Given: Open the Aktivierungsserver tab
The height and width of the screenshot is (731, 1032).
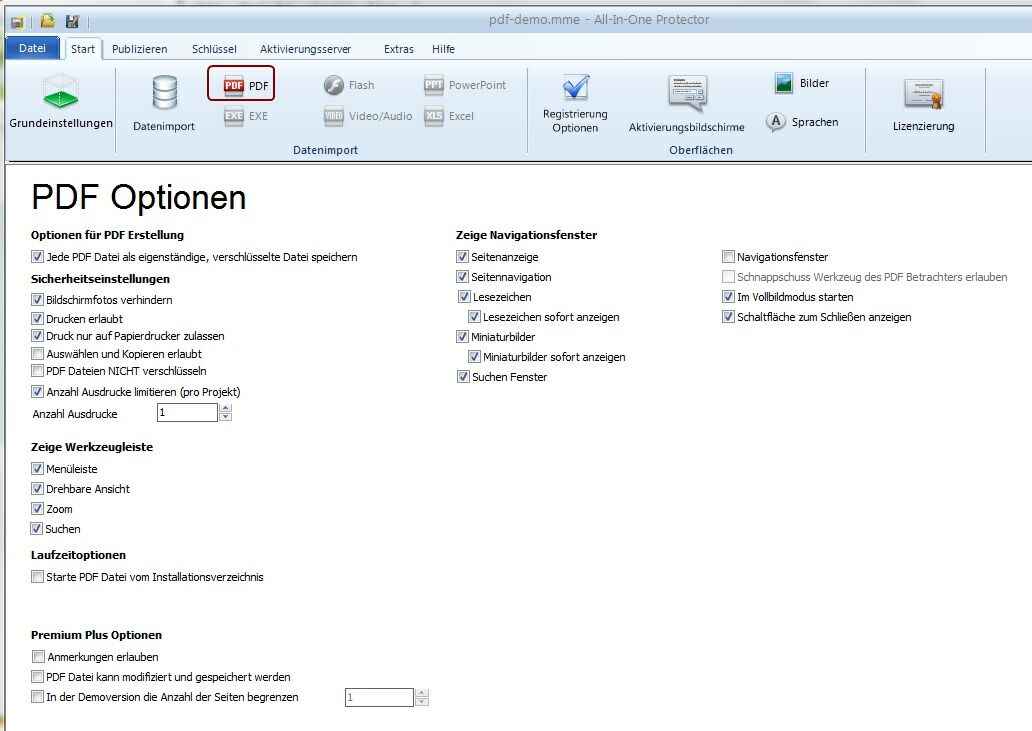Looking at the screenshot, I should 305,49.
